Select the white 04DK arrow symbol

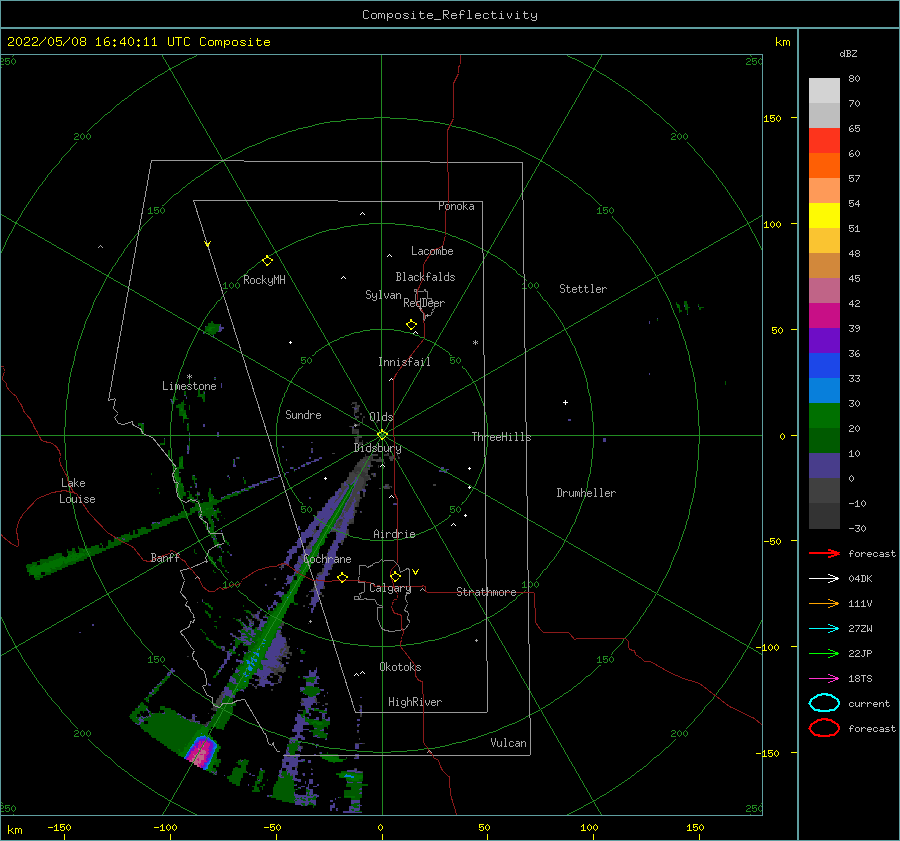[824, 579]
